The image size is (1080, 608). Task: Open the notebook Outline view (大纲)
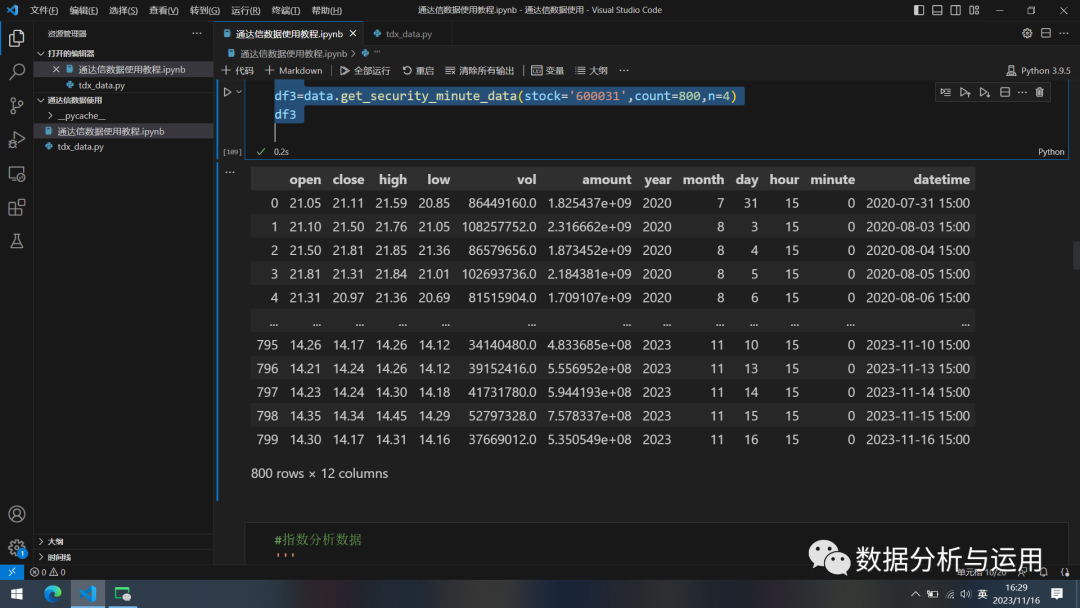point(590,70)
